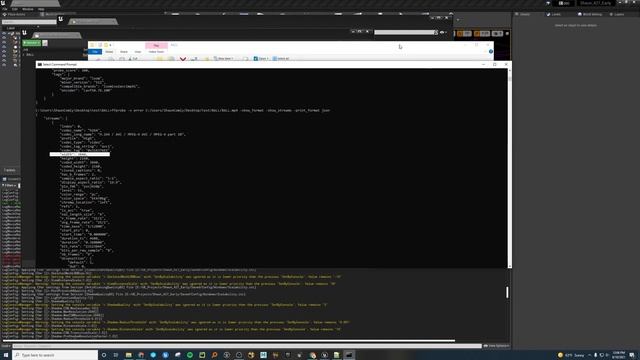Click the Output Log horizontal scrollbar

click(x=229, y=340)
